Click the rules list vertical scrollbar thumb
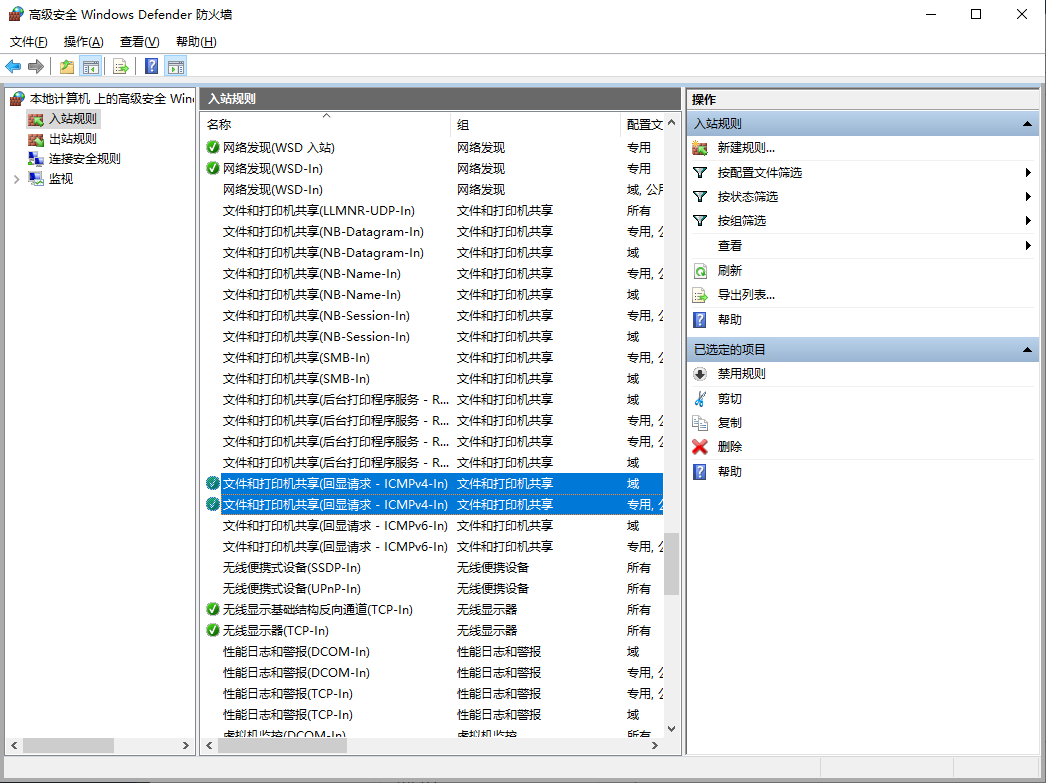Viewport: 1046px width, 783px height. 672,564
